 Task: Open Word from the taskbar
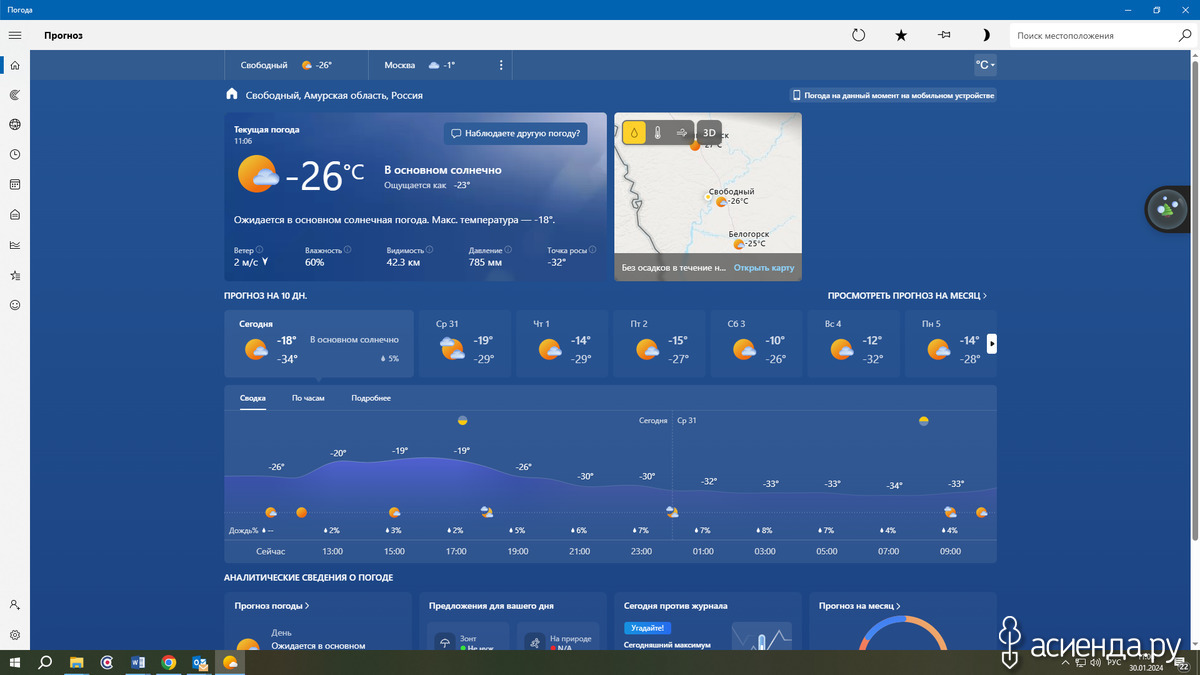tap(138, 662)
